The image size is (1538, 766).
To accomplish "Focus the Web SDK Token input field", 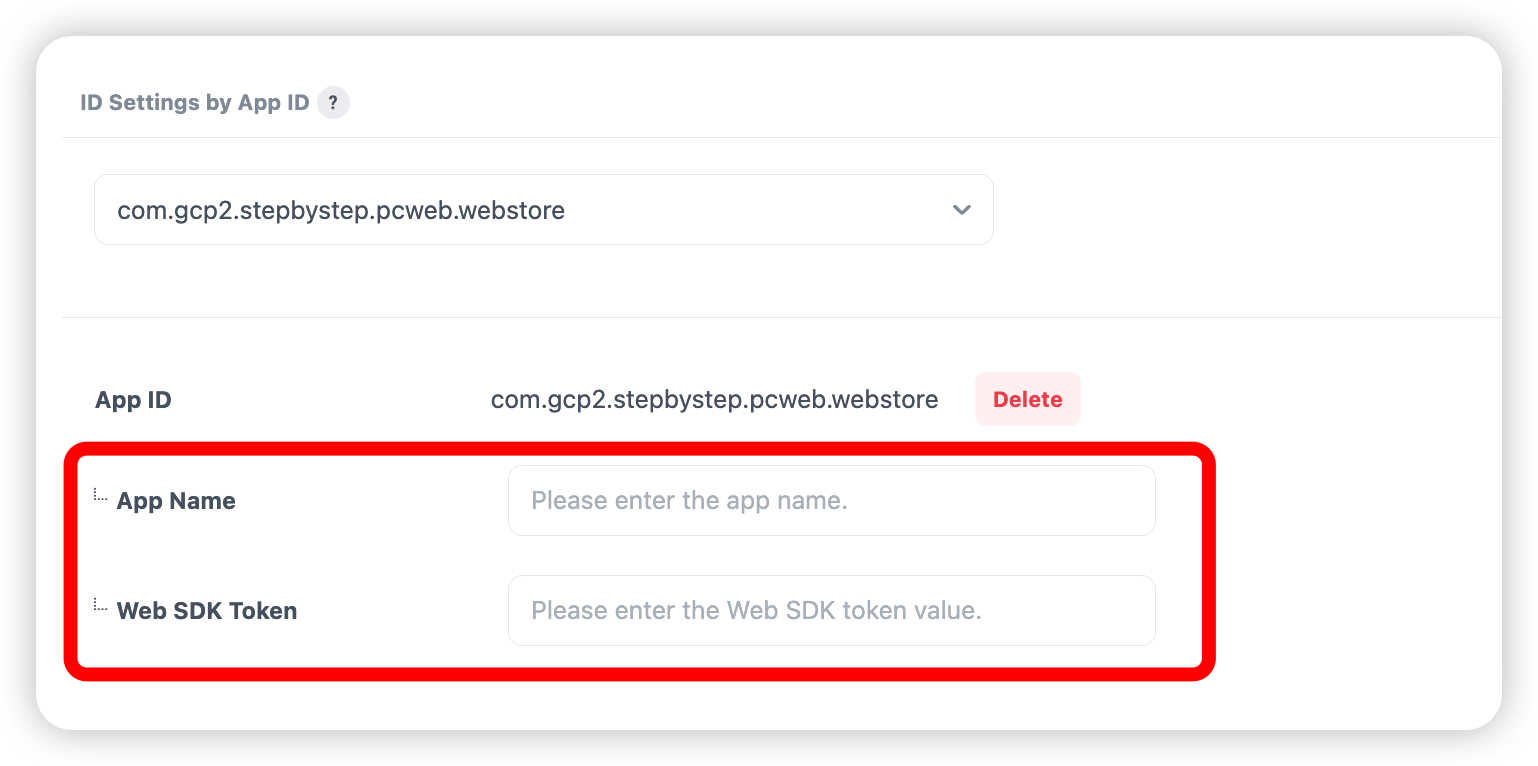I will tap(831, 610).
